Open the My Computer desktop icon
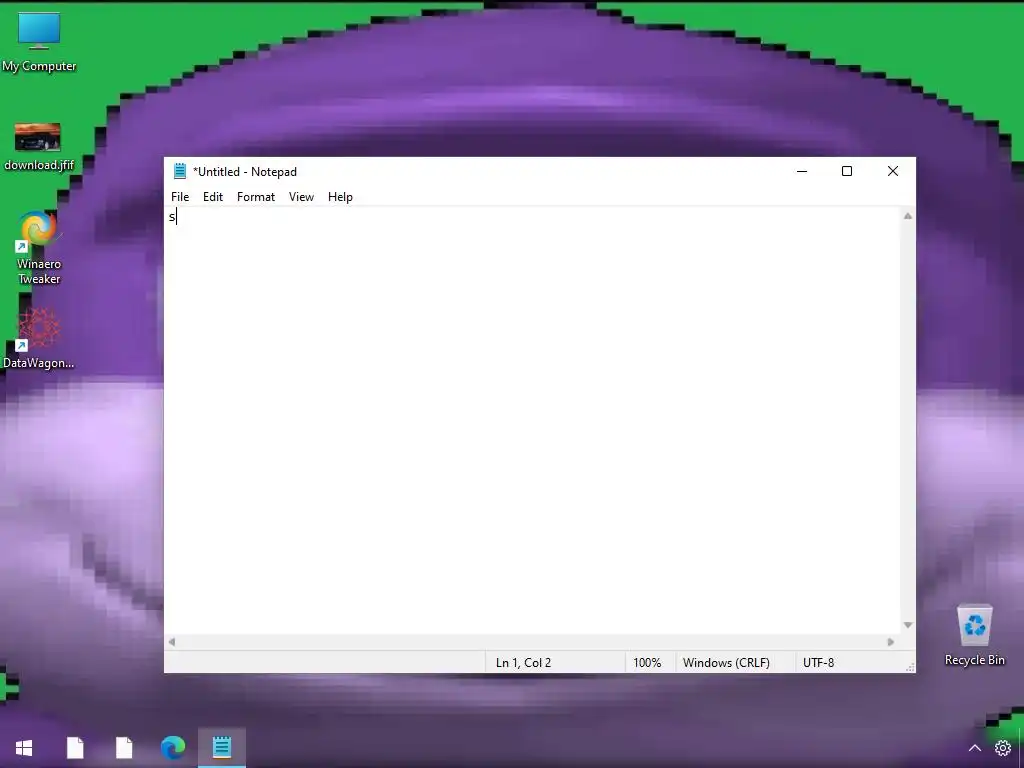1024x768 pixels. (x=39, y=42)
